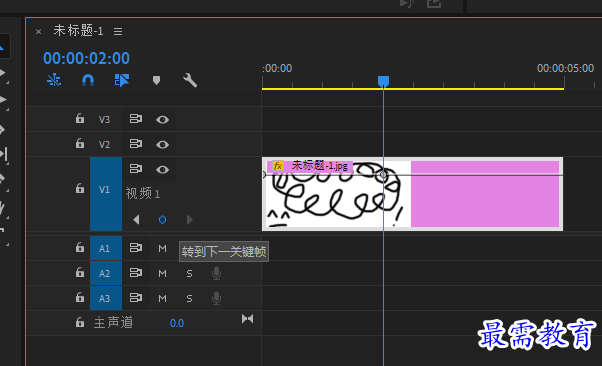Toggle A3 track targeting
The width and height of the screenshot is (602, 366).
click(x=106, y=298)
